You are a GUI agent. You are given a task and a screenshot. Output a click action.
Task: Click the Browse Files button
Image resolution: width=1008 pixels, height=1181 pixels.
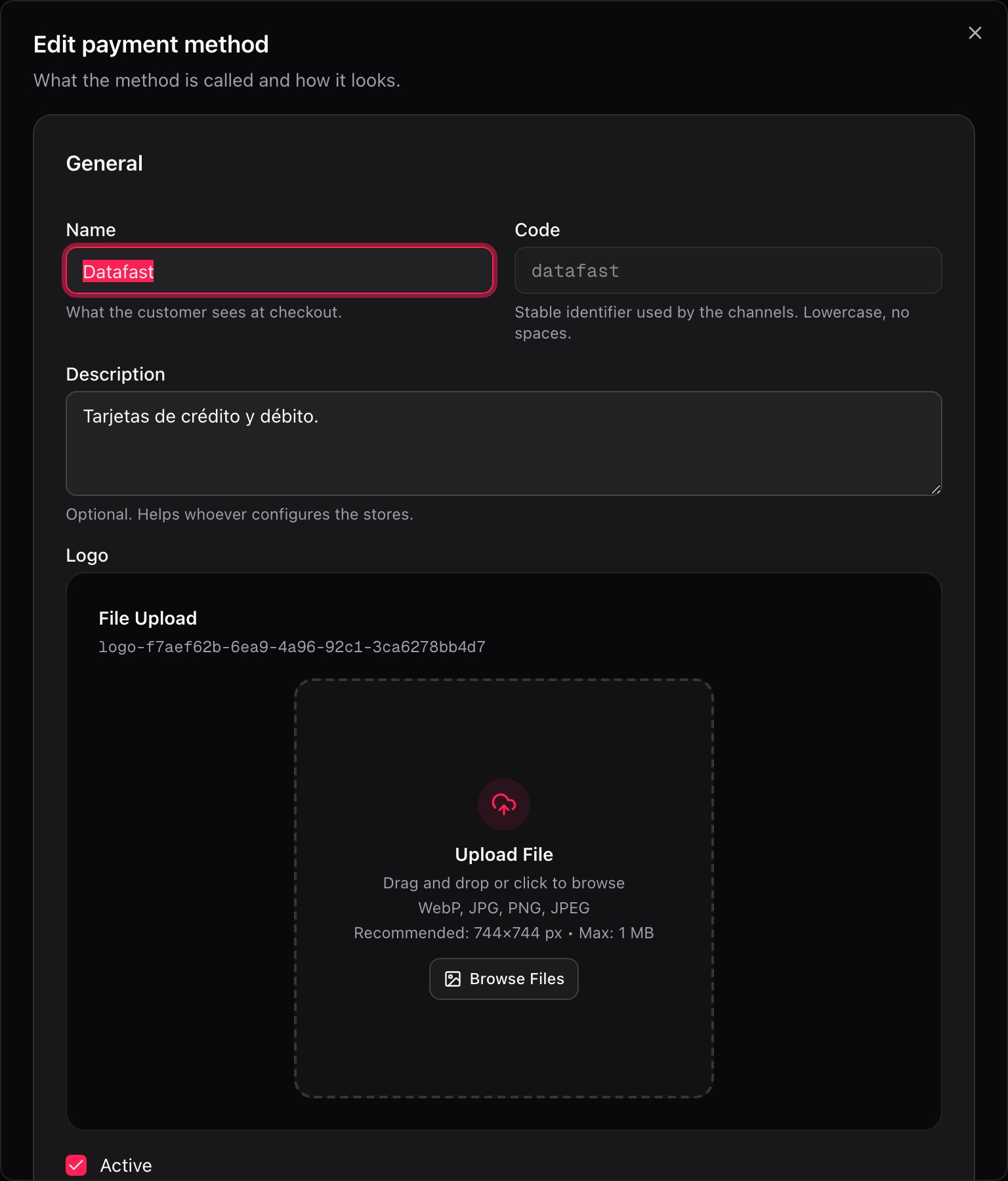pyautogui.click(x=504, y=979)
